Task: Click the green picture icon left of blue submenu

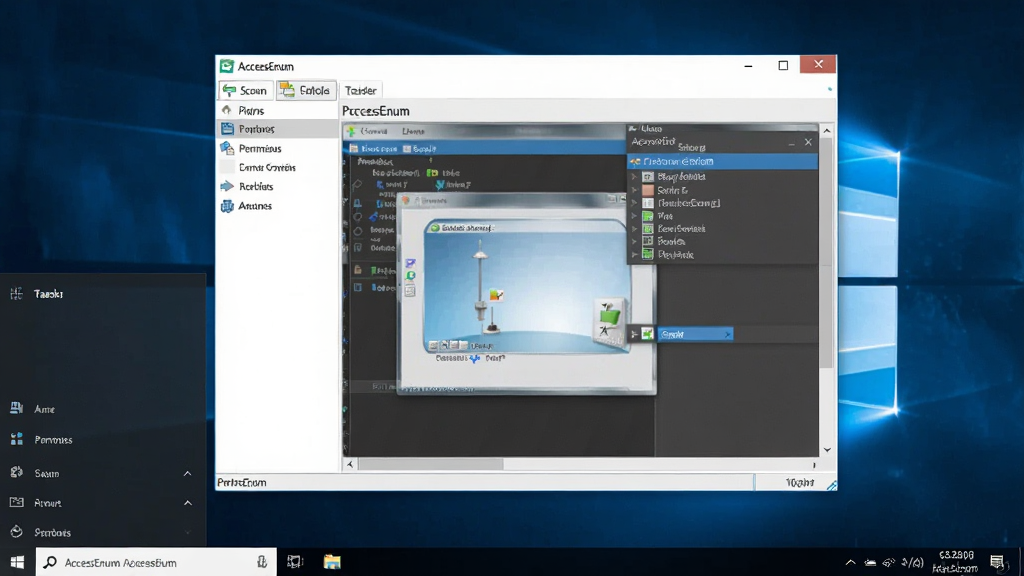Action: coord(647,334)
